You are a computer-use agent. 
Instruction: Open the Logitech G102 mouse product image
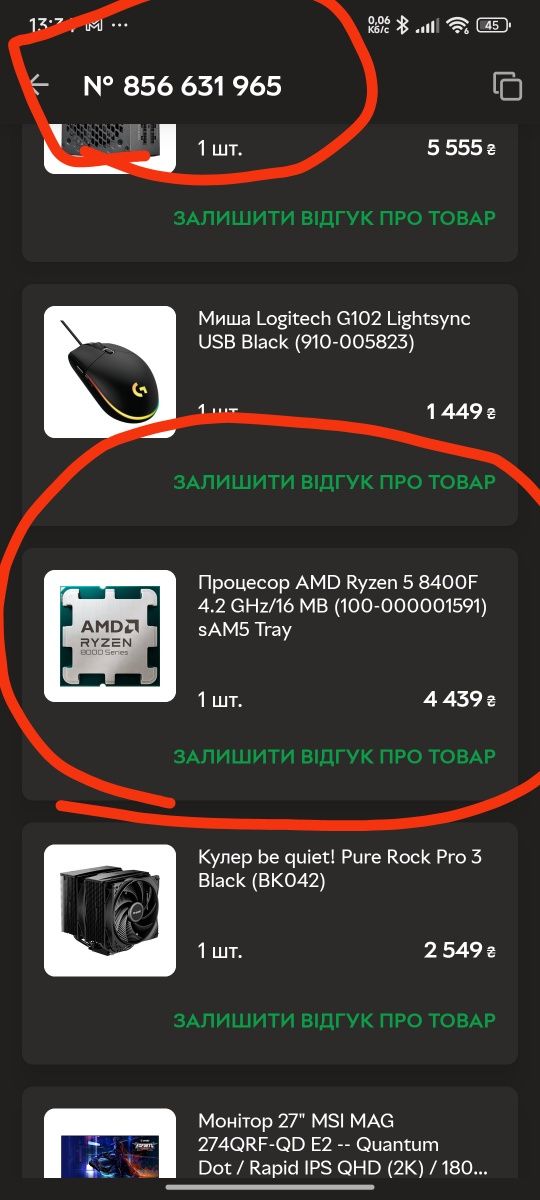[x=110, y=372]
